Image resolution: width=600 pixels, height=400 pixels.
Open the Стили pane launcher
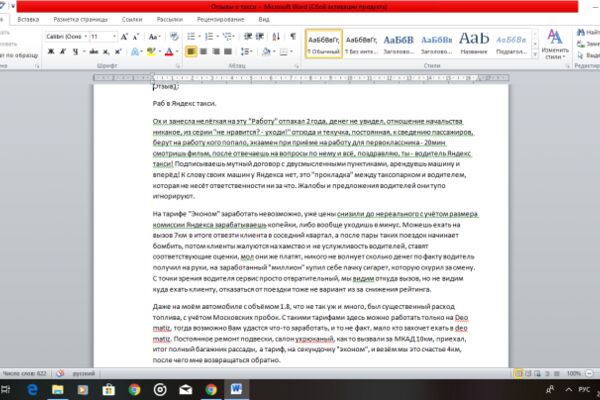click(567, 66)
